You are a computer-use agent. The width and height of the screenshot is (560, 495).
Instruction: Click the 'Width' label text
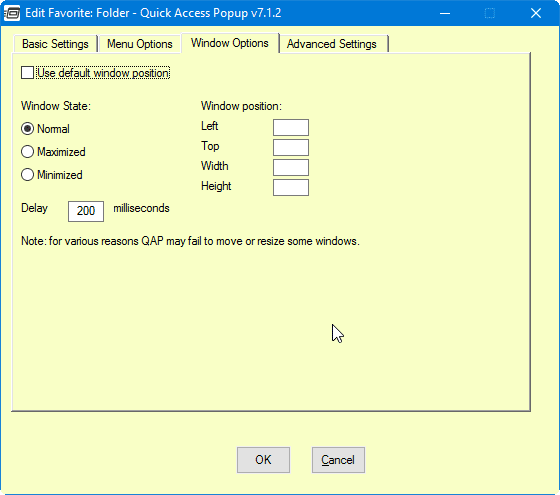215,166
